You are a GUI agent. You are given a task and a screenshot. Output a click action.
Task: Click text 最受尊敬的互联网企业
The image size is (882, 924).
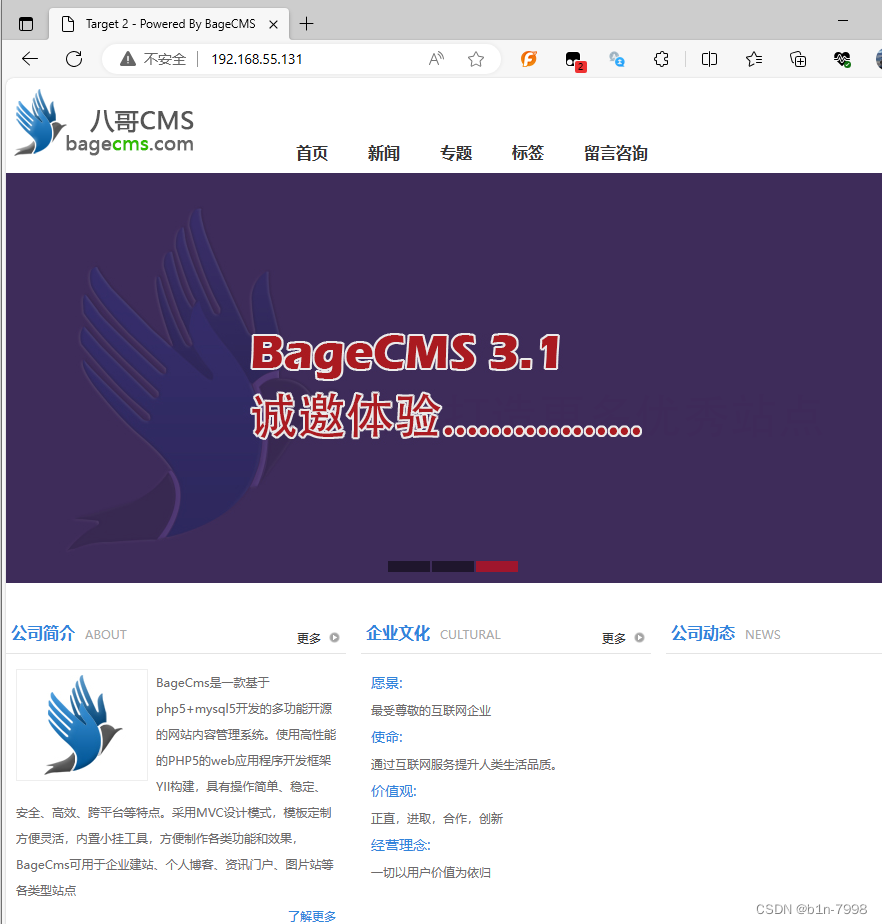pyautogui.click(x=431, y=711)
